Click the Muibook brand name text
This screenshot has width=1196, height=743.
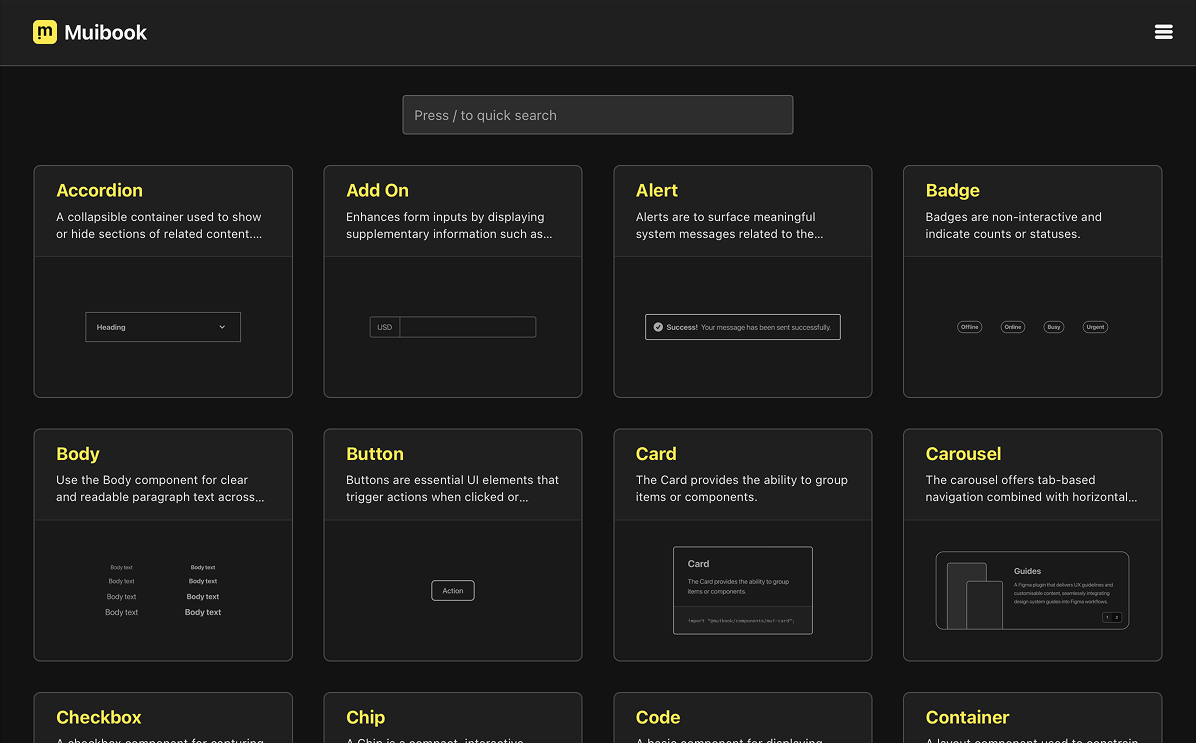(105, 33)
